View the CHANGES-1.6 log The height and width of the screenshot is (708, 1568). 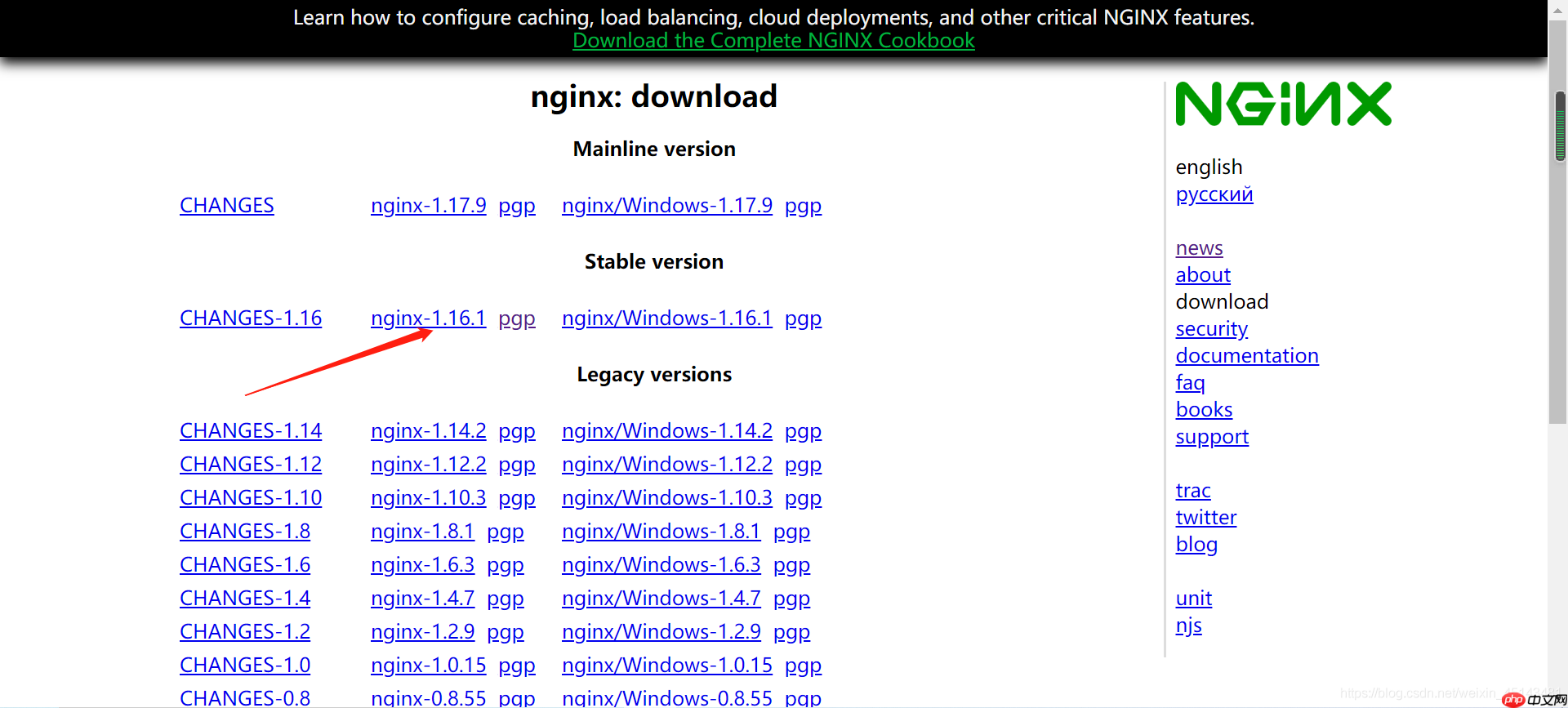tap(245, 564)
